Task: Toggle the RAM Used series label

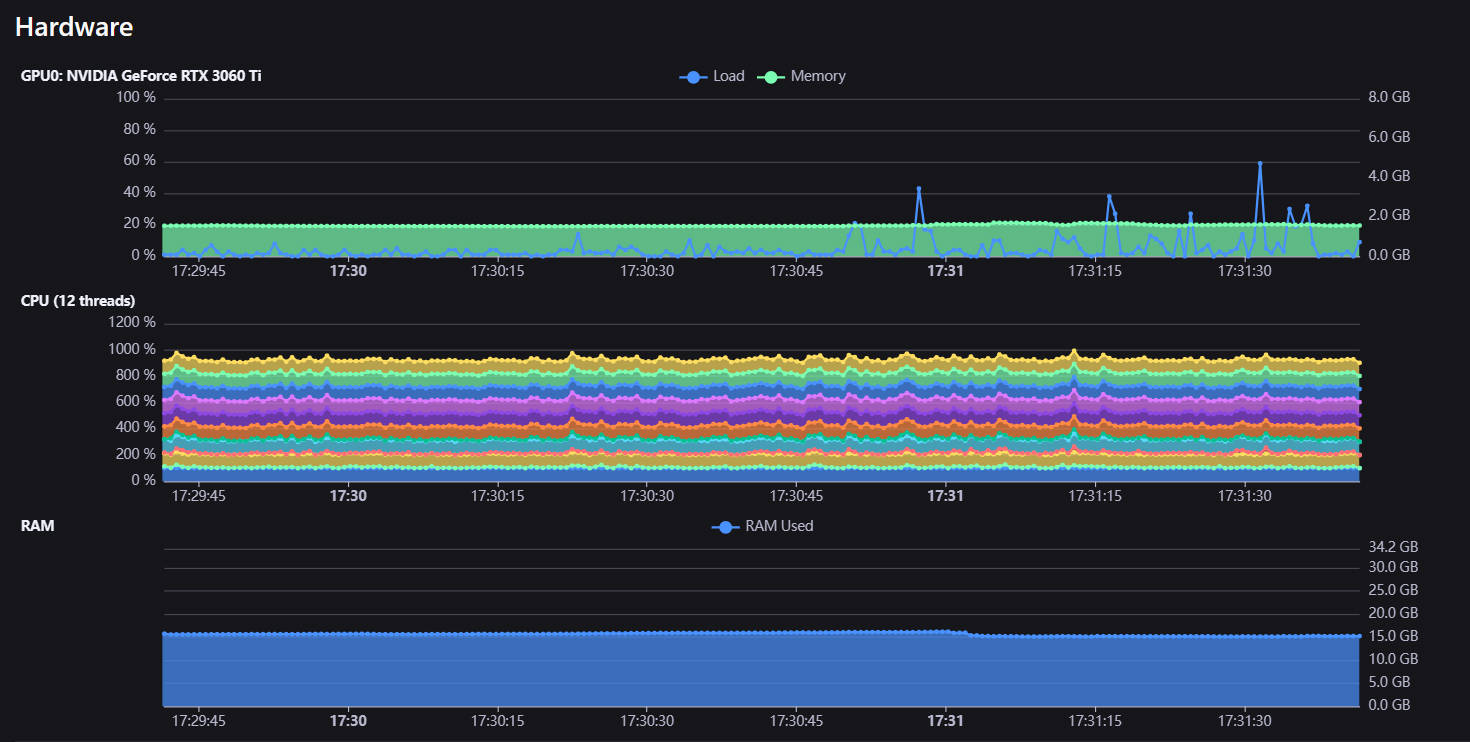Action: (x=779, y=526)
